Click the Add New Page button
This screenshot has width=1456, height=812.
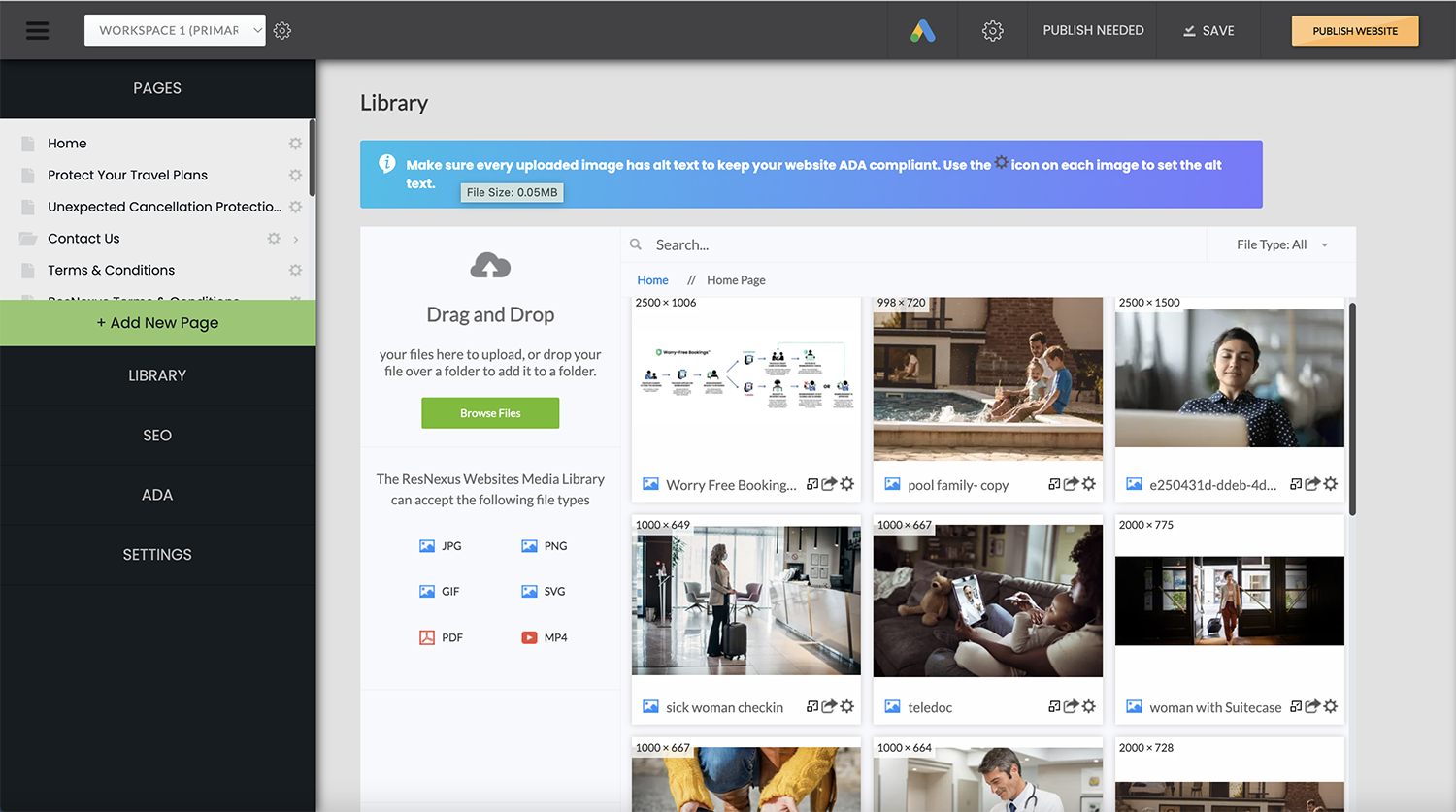[157, 323]
